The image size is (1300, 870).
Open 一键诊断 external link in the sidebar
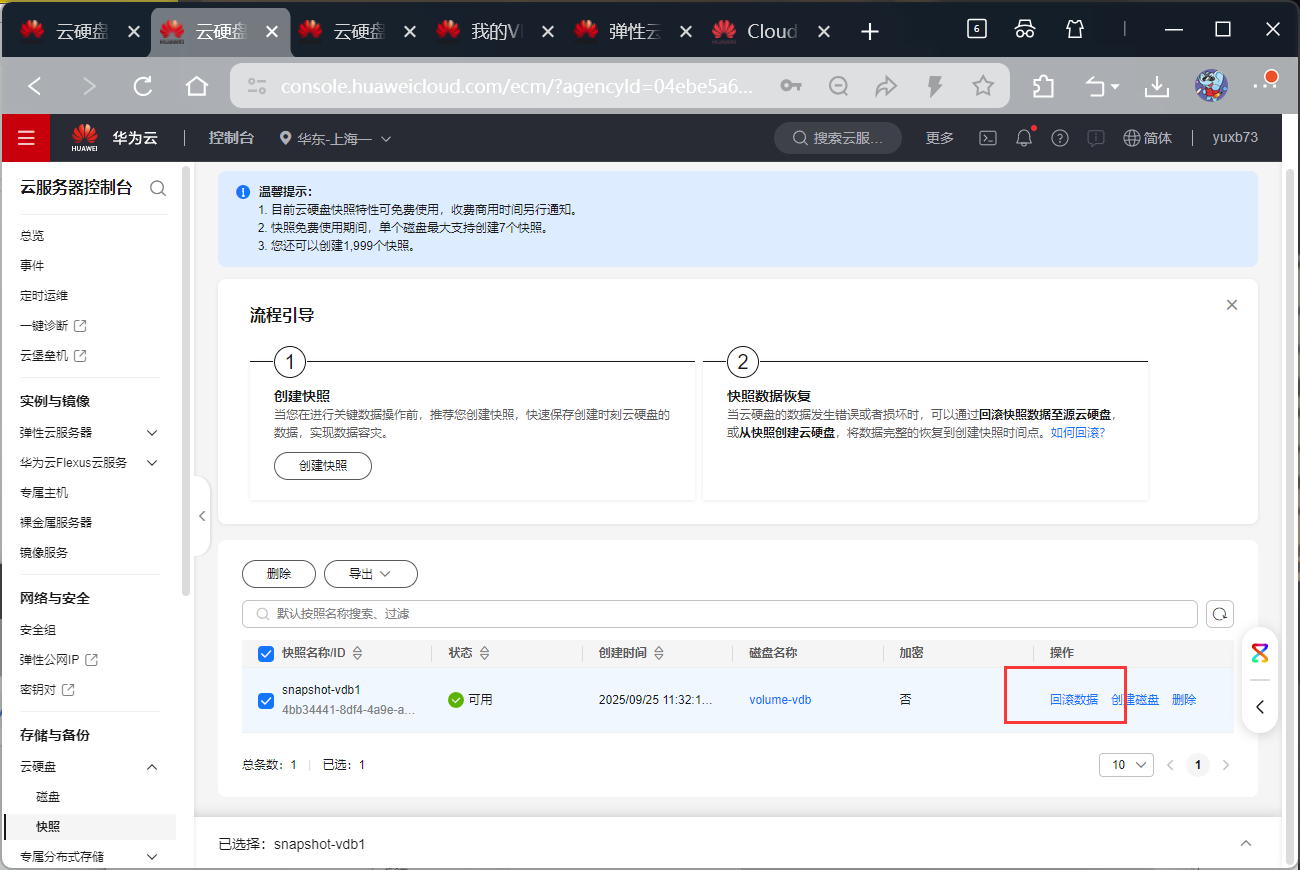pyautogui.click(x=53, y=326)
